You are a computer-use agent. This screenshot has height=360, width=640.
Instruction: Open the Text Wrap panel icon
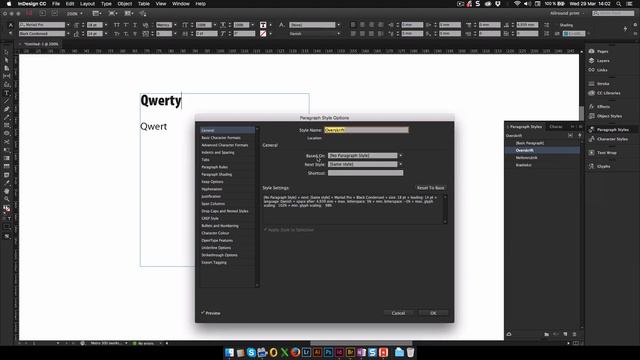pos(592,153)
